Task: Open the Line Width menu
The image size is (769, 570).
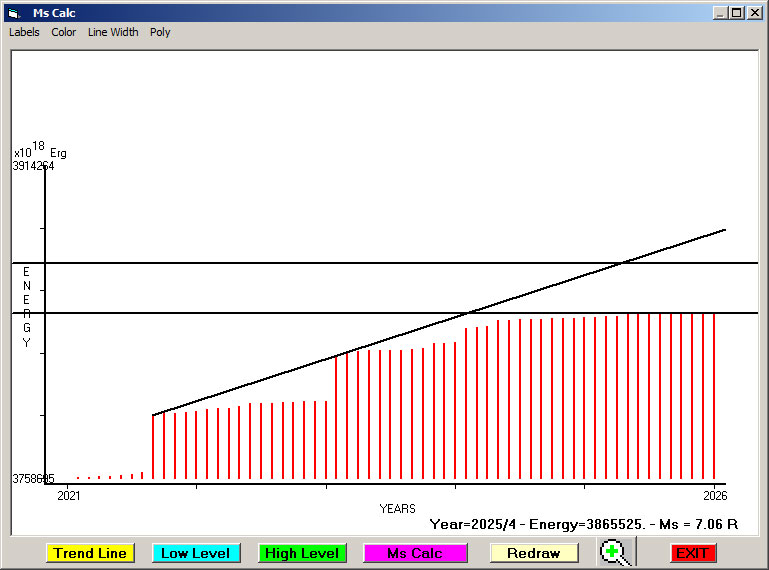Action: tap(113, 32)
